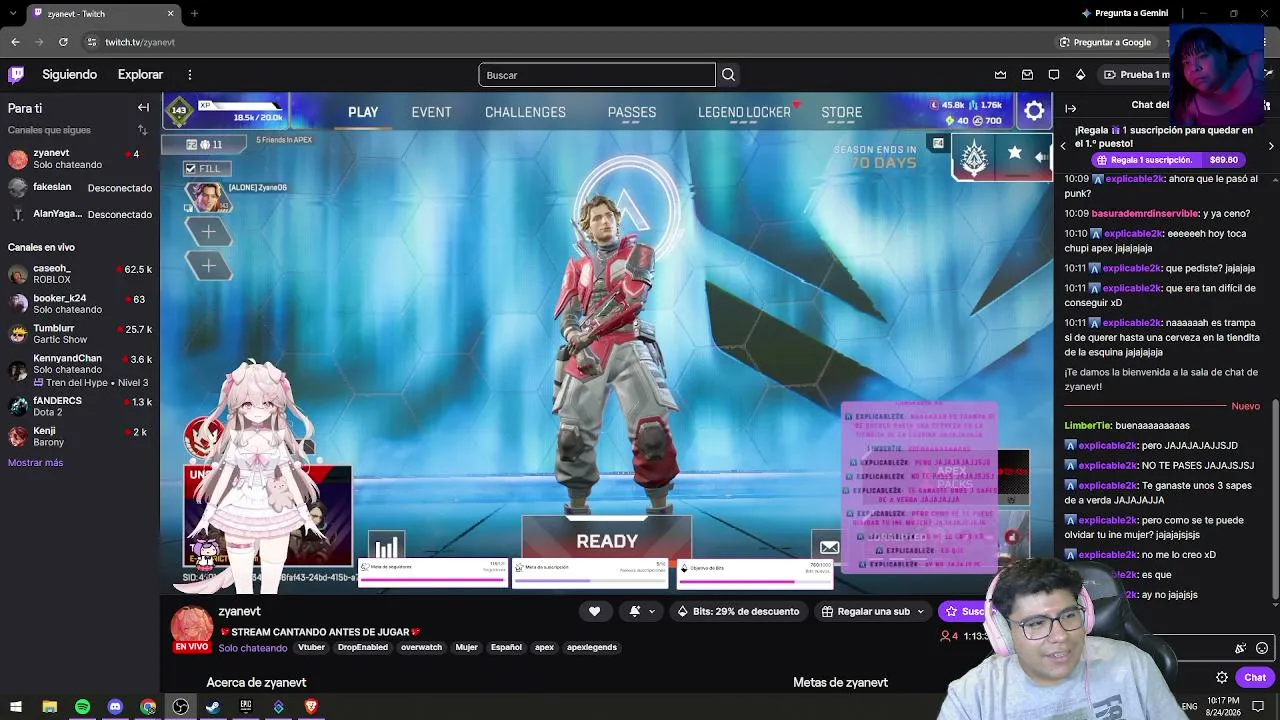This screenshot has width=1280, height=720.
Task: Reload the browser page
Action: tap(63, 42)
